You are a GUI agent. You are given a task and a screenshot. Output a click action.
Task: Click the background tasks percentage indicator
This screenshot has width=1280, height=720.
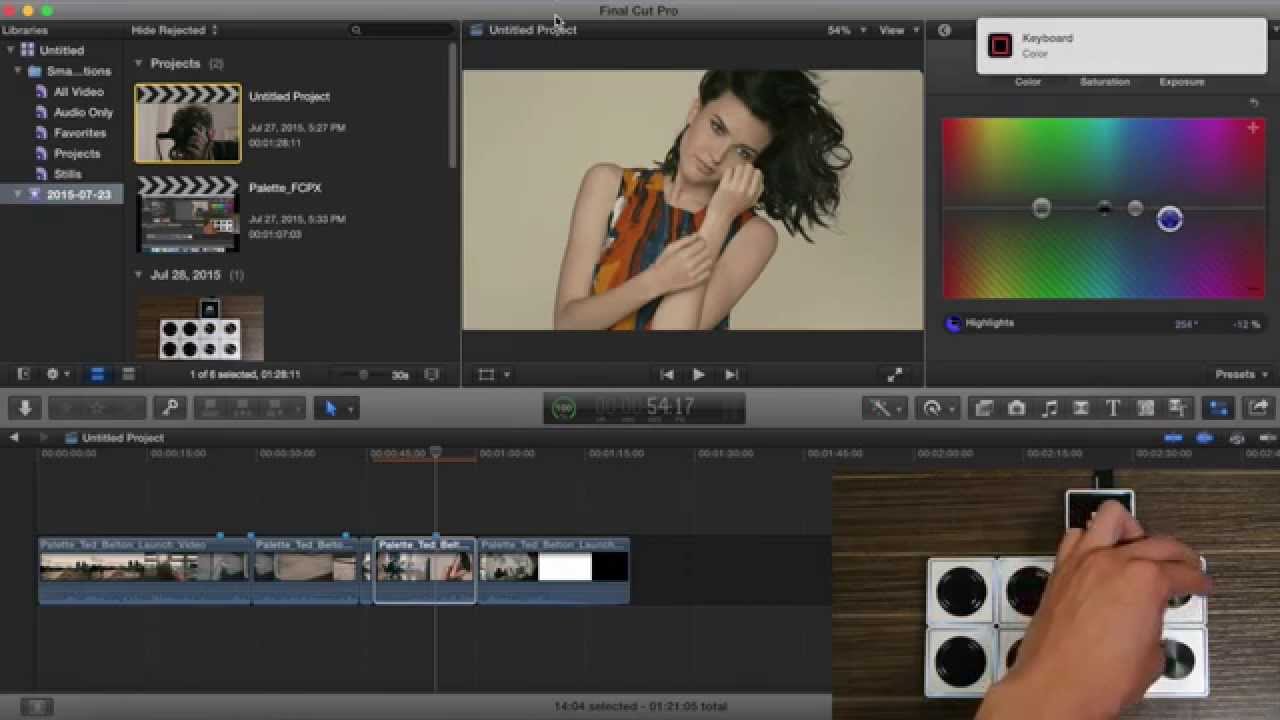click(x=564, y=408)
